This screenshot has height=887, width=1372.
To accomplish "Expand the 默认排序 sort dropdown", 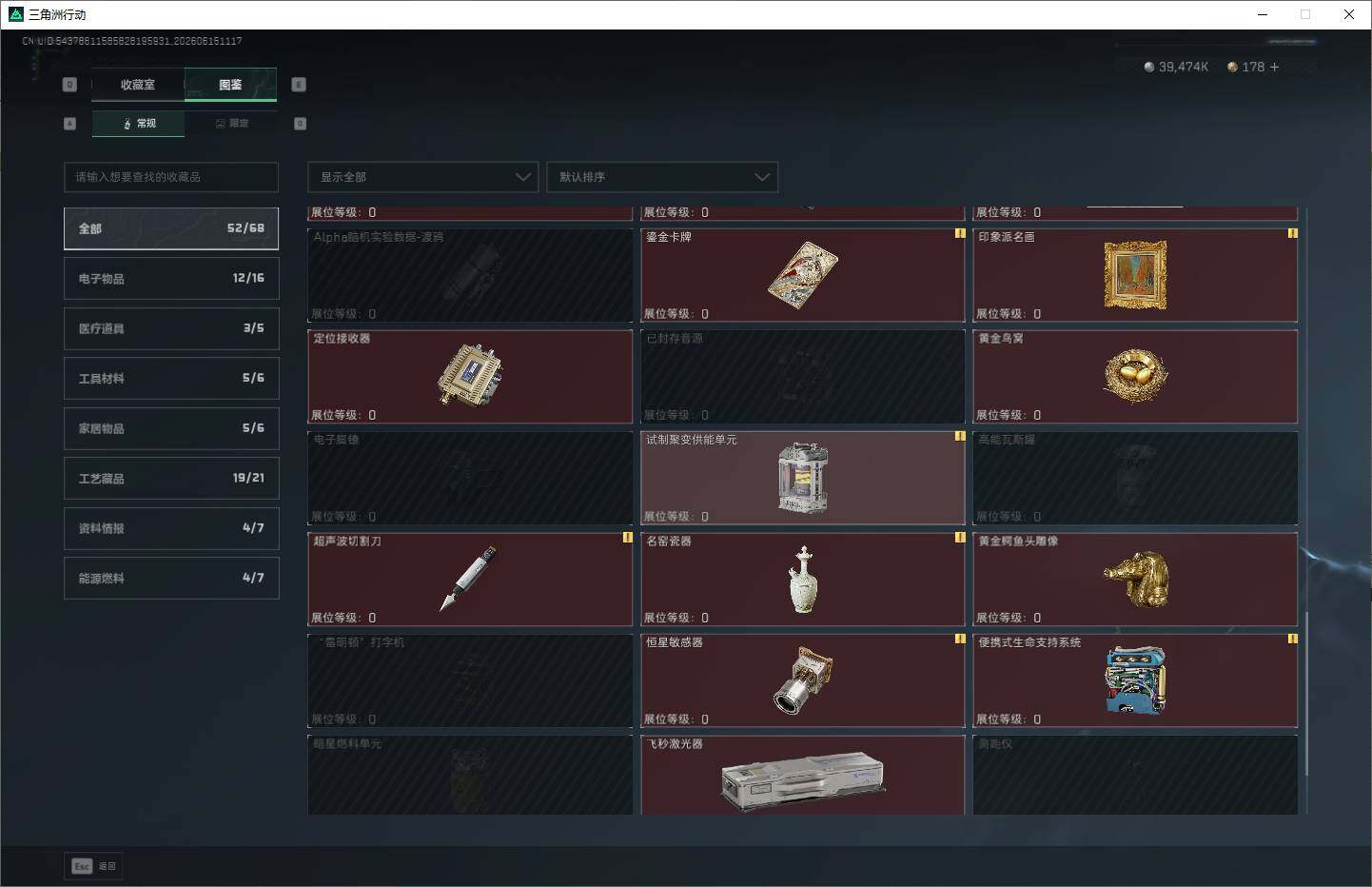I will tap(662, 177).
